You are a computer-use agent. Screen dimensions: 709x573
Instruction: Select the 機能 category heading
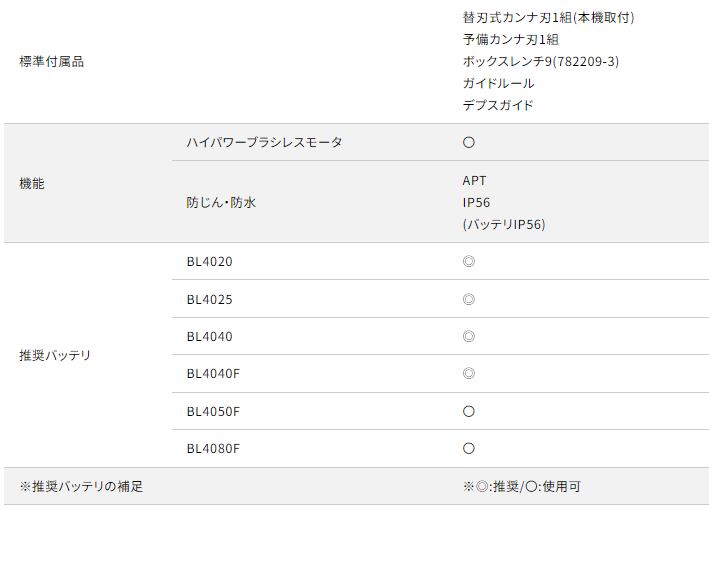coord(32,184)
